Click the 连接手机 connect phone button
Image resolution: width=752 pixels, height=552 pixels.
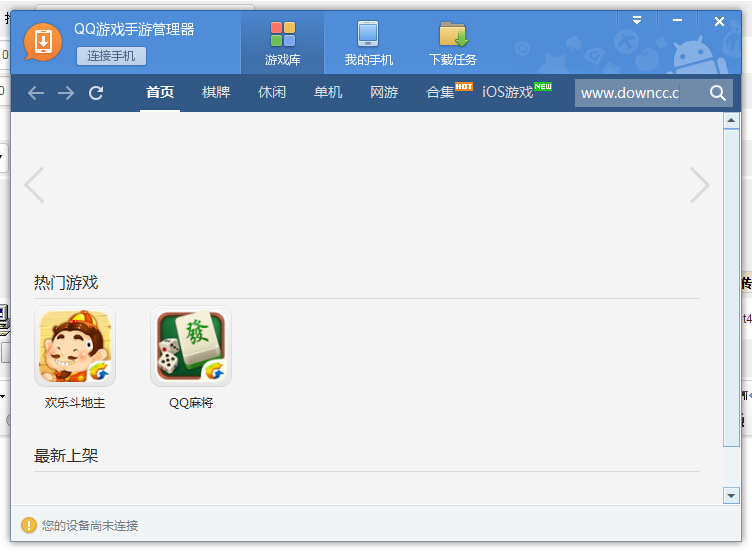[111, 56]
